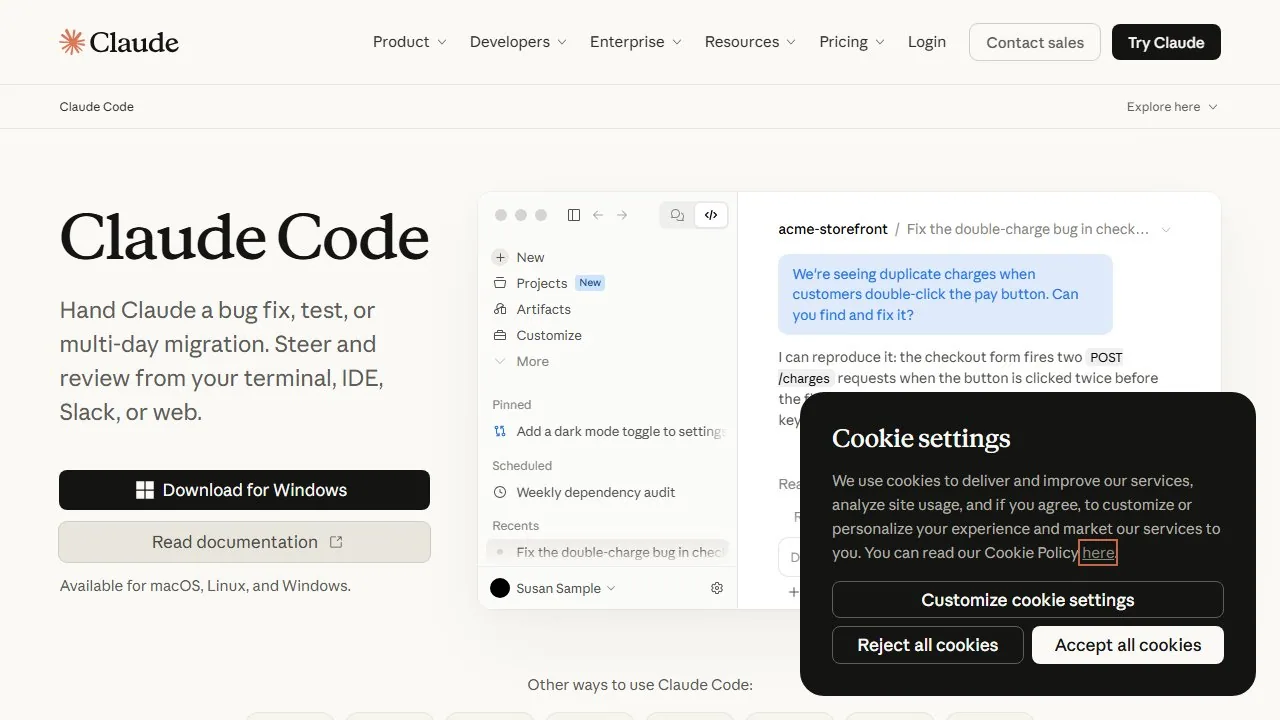1280x720 pixels.
Task: Open the Resources menu
Action: coord(750,42)
